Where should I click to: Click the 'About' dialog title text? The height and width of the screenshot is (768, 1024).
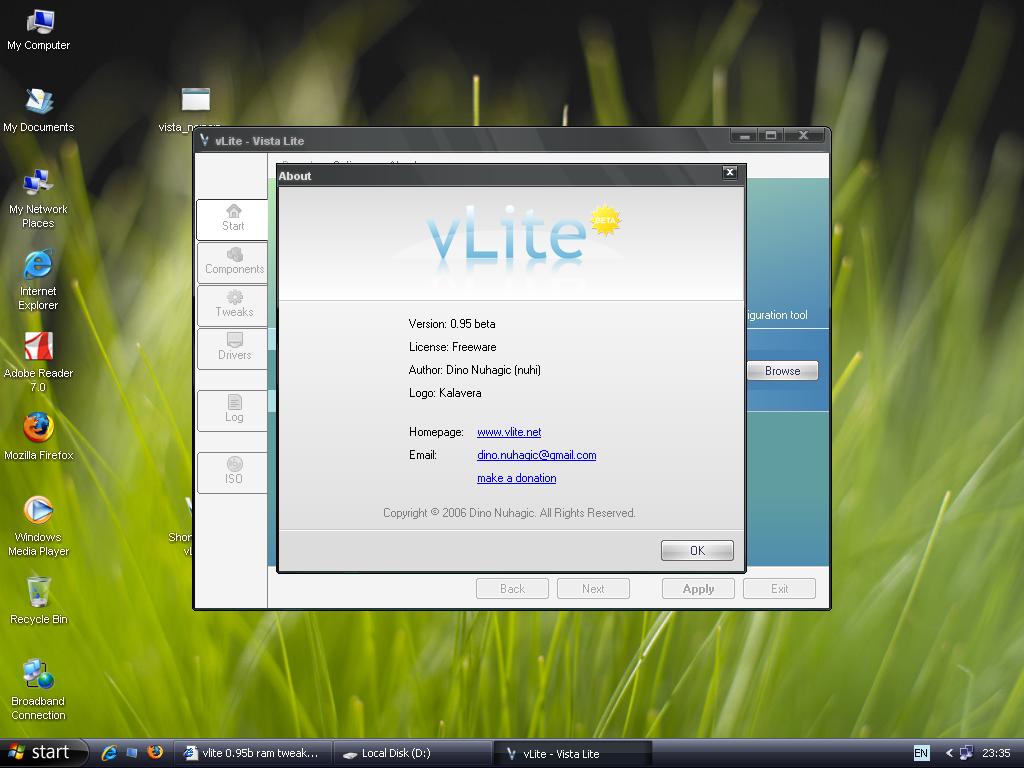click(x=295, y=176)
